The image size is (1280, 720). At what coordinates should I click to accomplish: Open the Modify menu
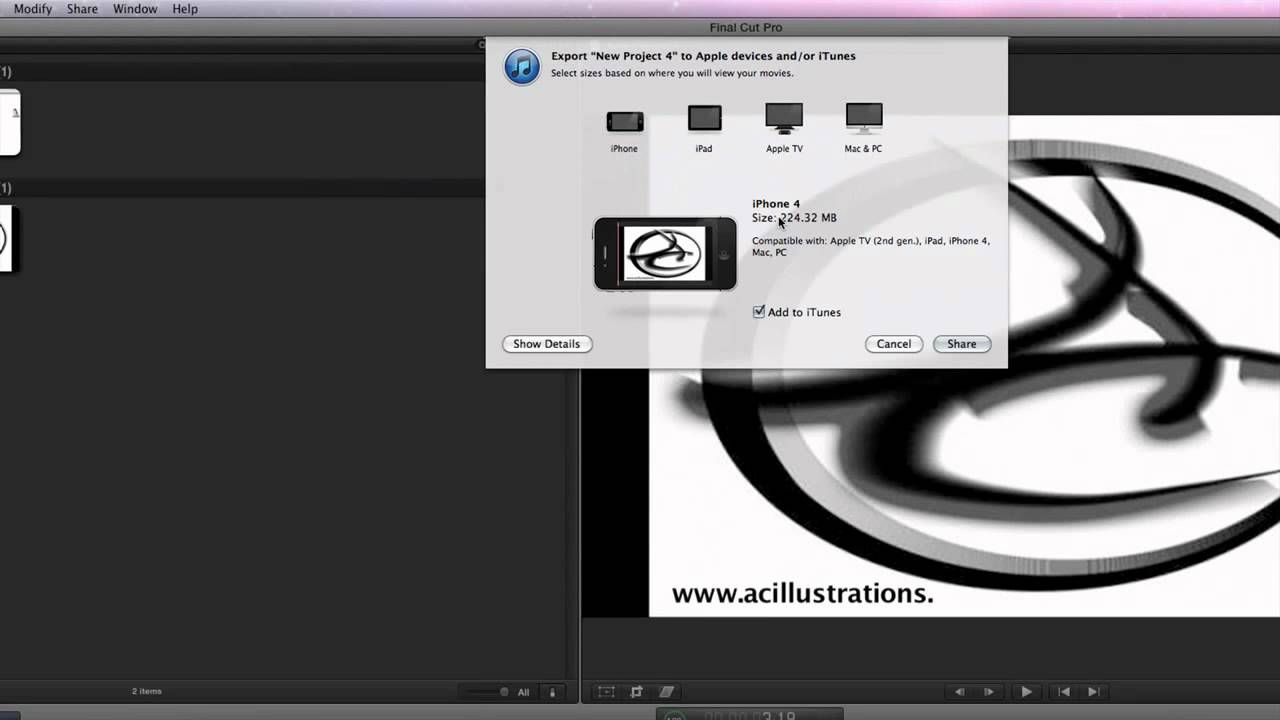pyautogui.click(x=35, y=9)
